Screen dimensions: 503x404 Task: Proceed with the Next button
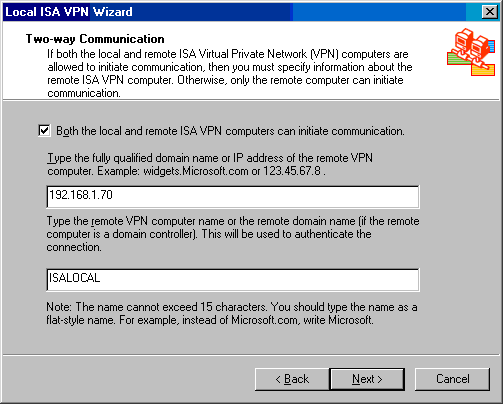point(367,379)
